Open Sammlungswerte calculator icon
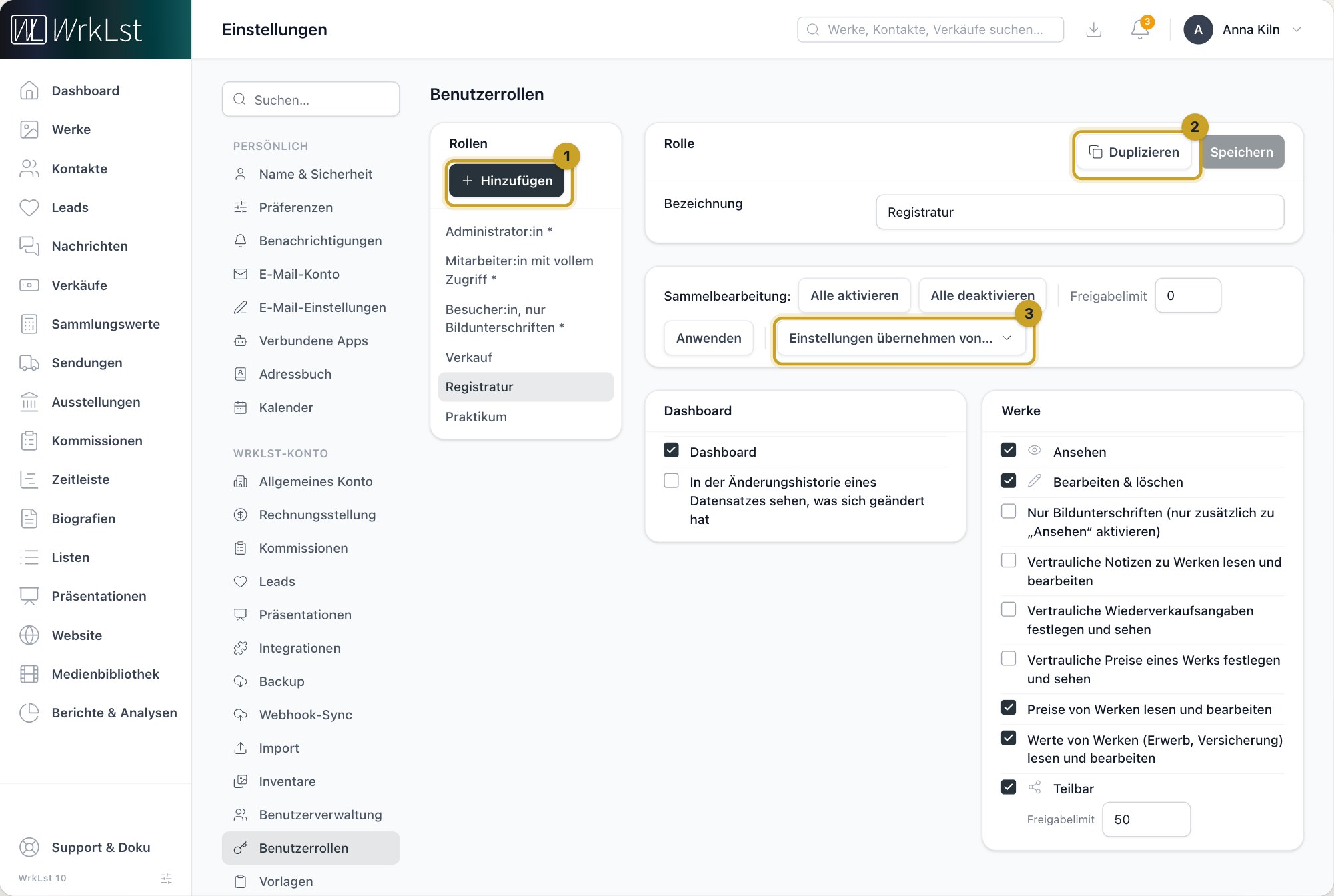The width and height of the screenshot is (1334, 896). coord(29,324)
